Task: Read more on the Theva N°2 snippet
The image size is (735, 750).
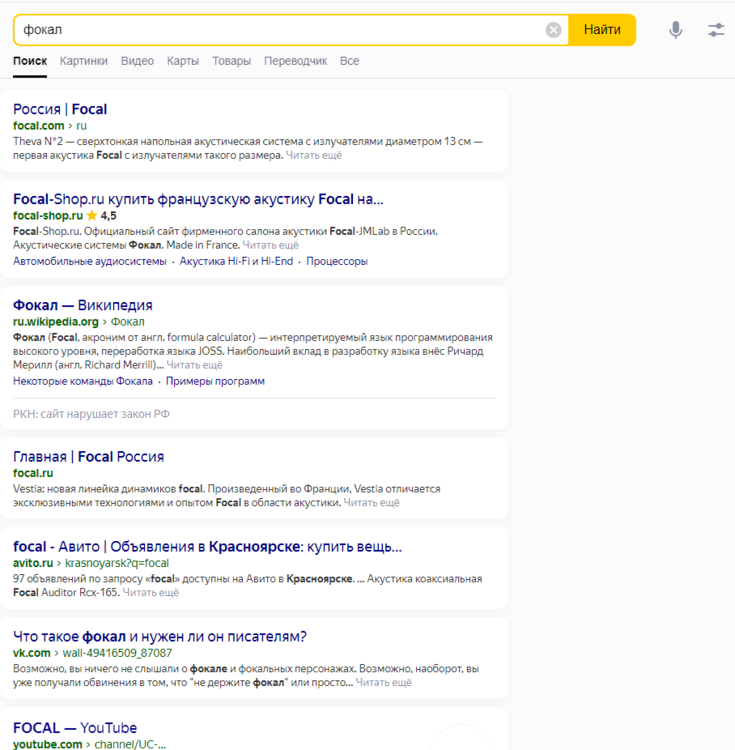Action: (314, 155)
